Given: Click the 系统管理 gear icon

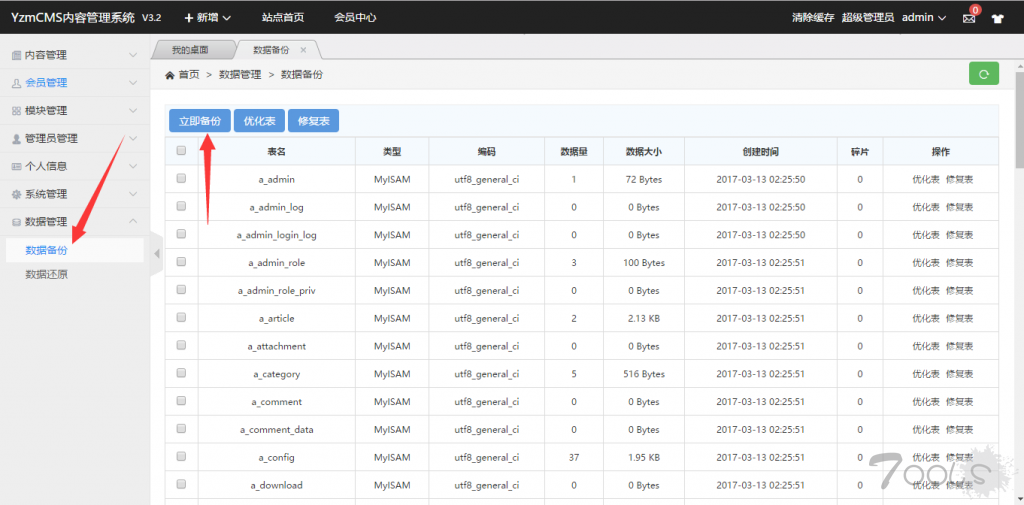Looking at the screenshot, I should point(16,194).
